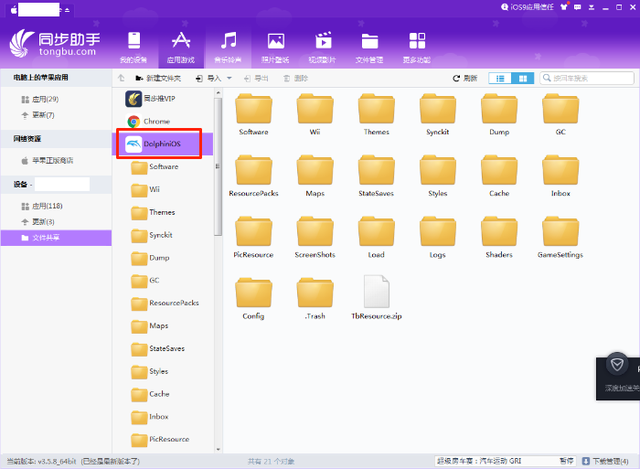The image size is (640, 469).
Task: Open the ResourcePacks folder in grid
Action: [253, 176]
